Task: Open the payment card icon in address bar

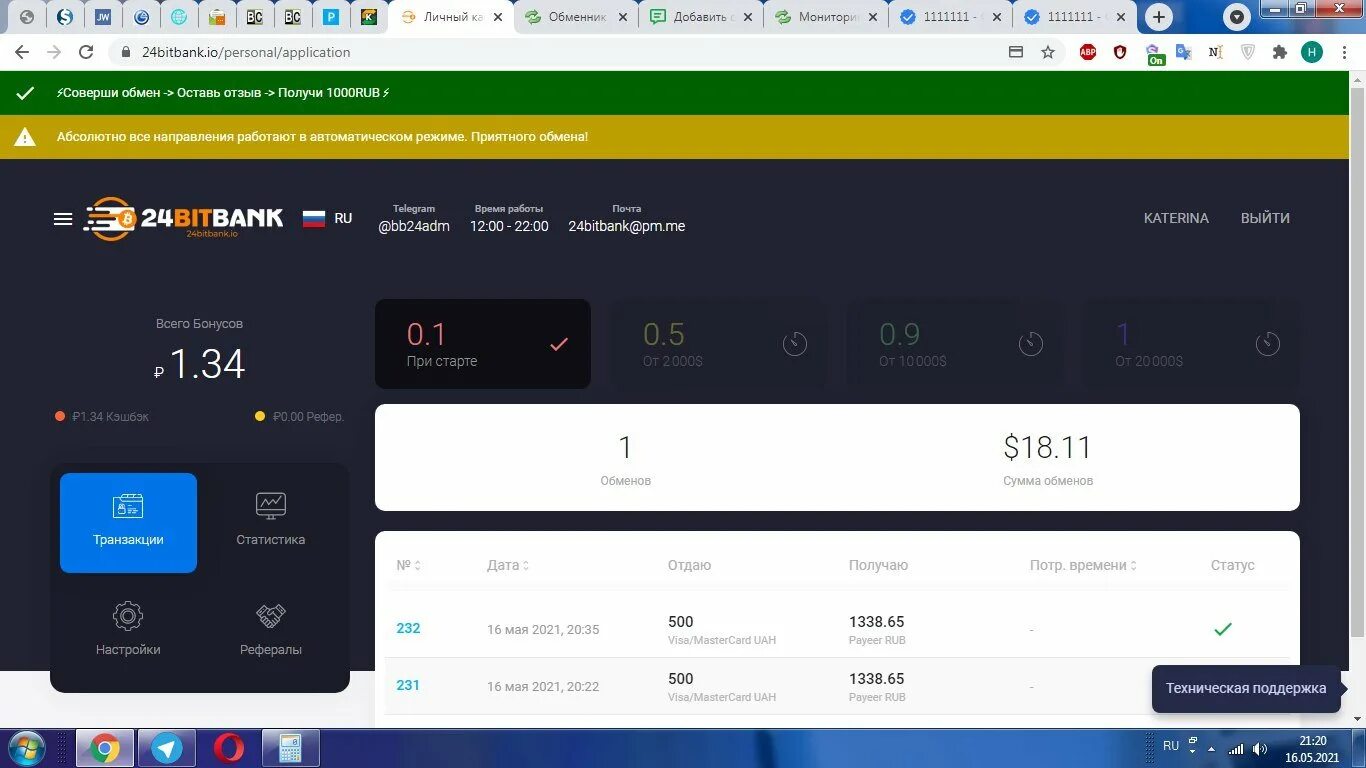Action: pyautogui.click(x=1016, y=52)
